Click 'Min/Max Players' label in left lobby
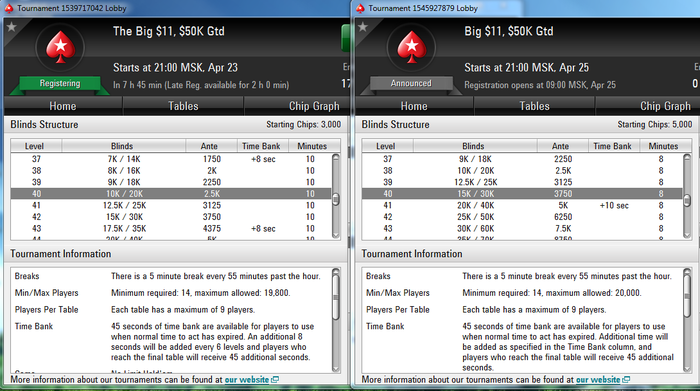This screenshot has height=391, width=700. coord(46,293)
